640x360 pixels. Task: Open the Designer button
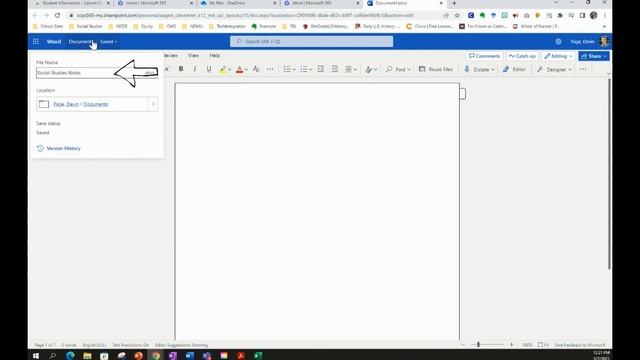(x=554, y=69)
